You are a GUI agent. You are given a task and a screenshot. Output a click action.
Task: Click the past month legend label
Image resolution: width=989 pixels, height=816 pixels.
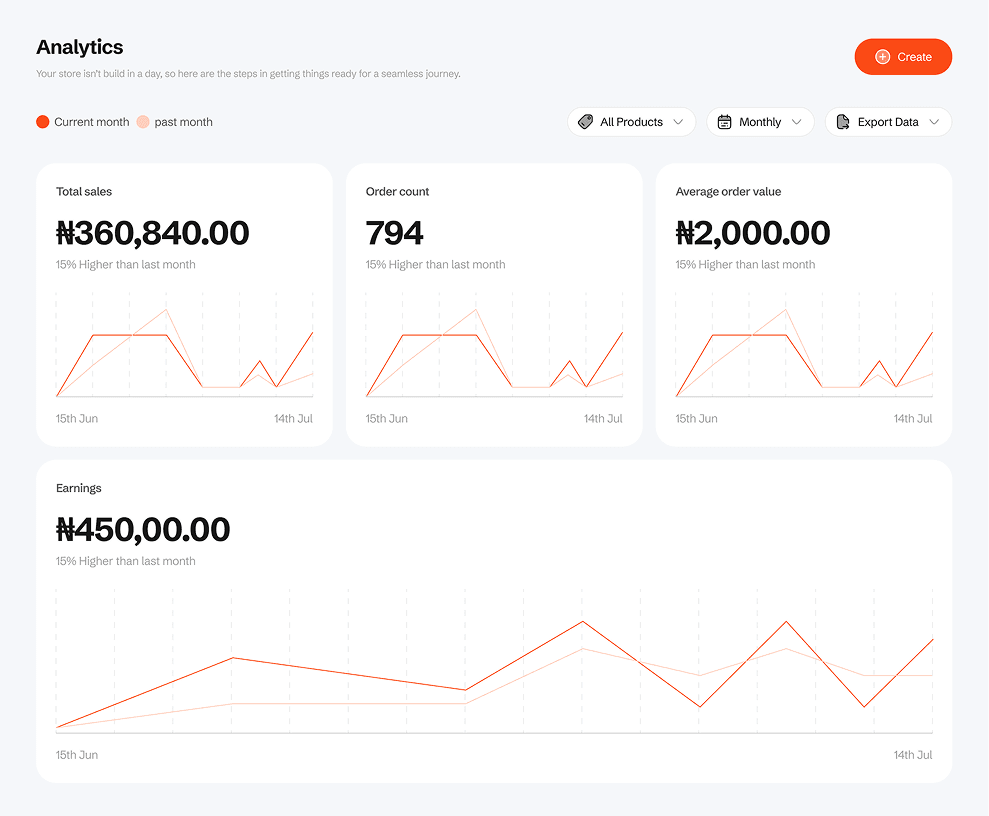click(183, 122)
